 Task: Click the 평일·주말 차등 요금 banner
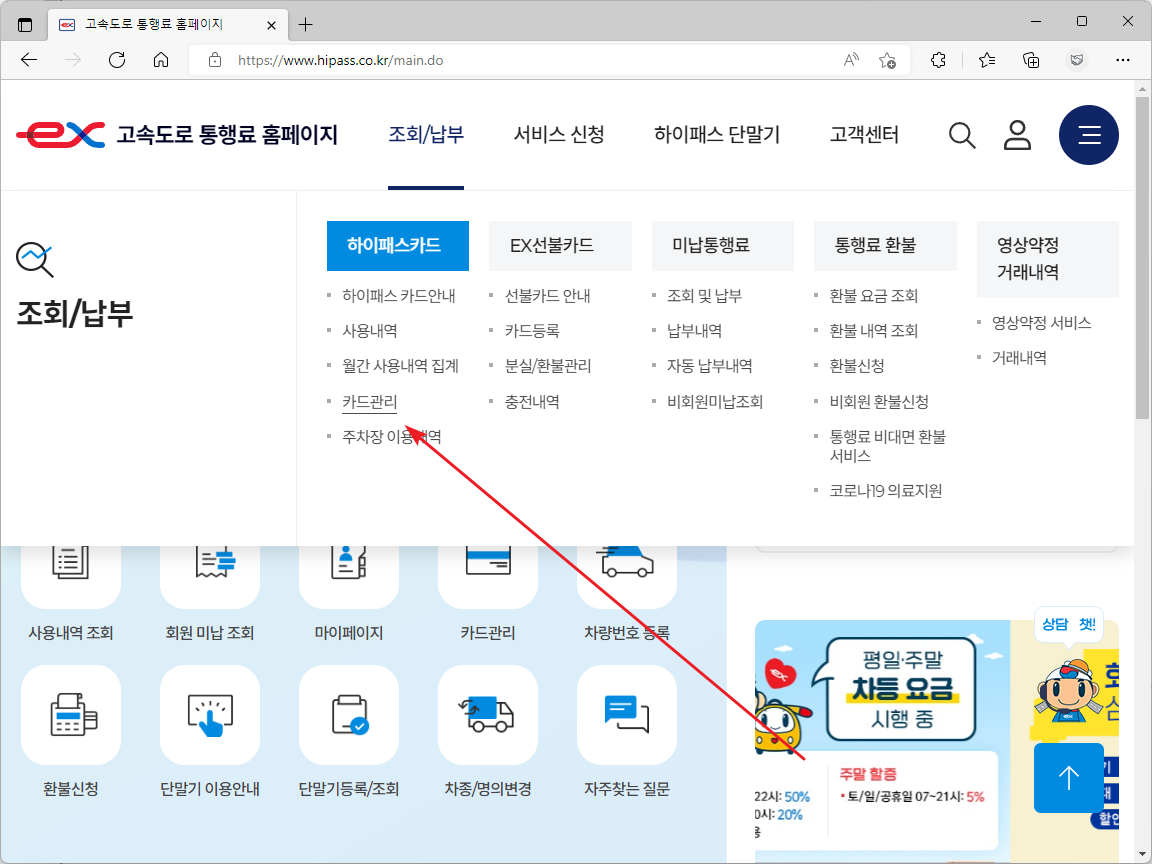tap(882, 741)
